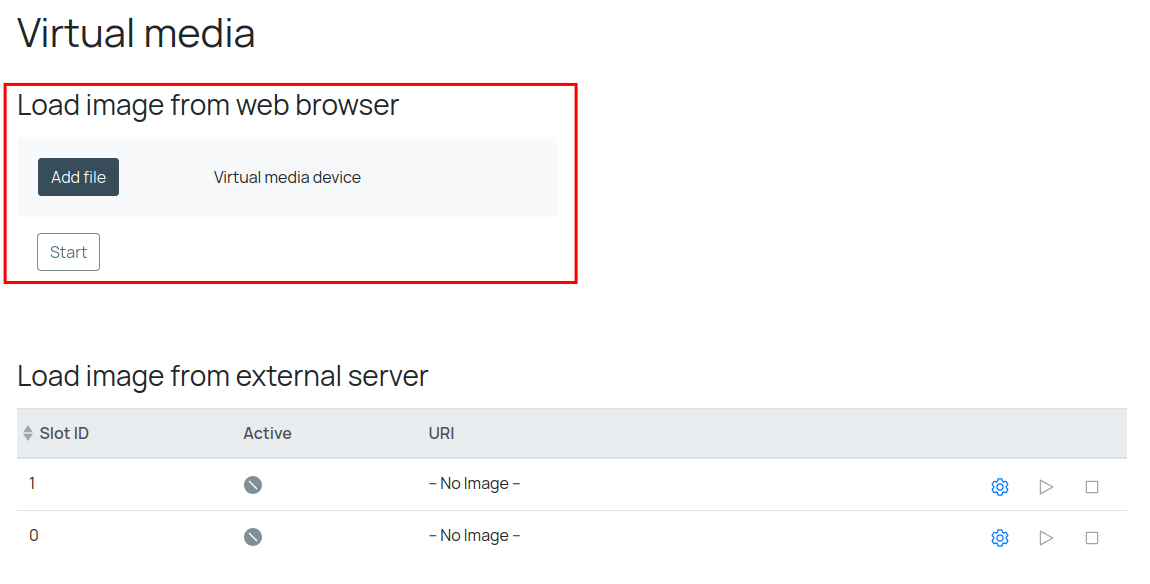Screen dimensions: 1150x584
Task: Click the Add file button
Action: [x=78, y=177]
